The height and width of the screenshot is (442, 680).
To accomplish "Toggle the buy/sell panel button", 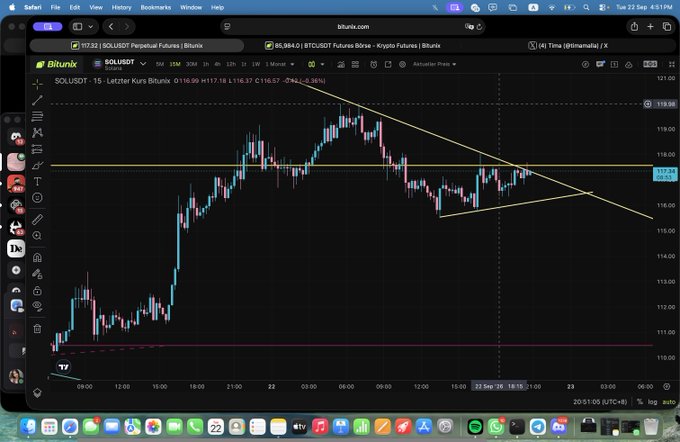I will 650,64.
